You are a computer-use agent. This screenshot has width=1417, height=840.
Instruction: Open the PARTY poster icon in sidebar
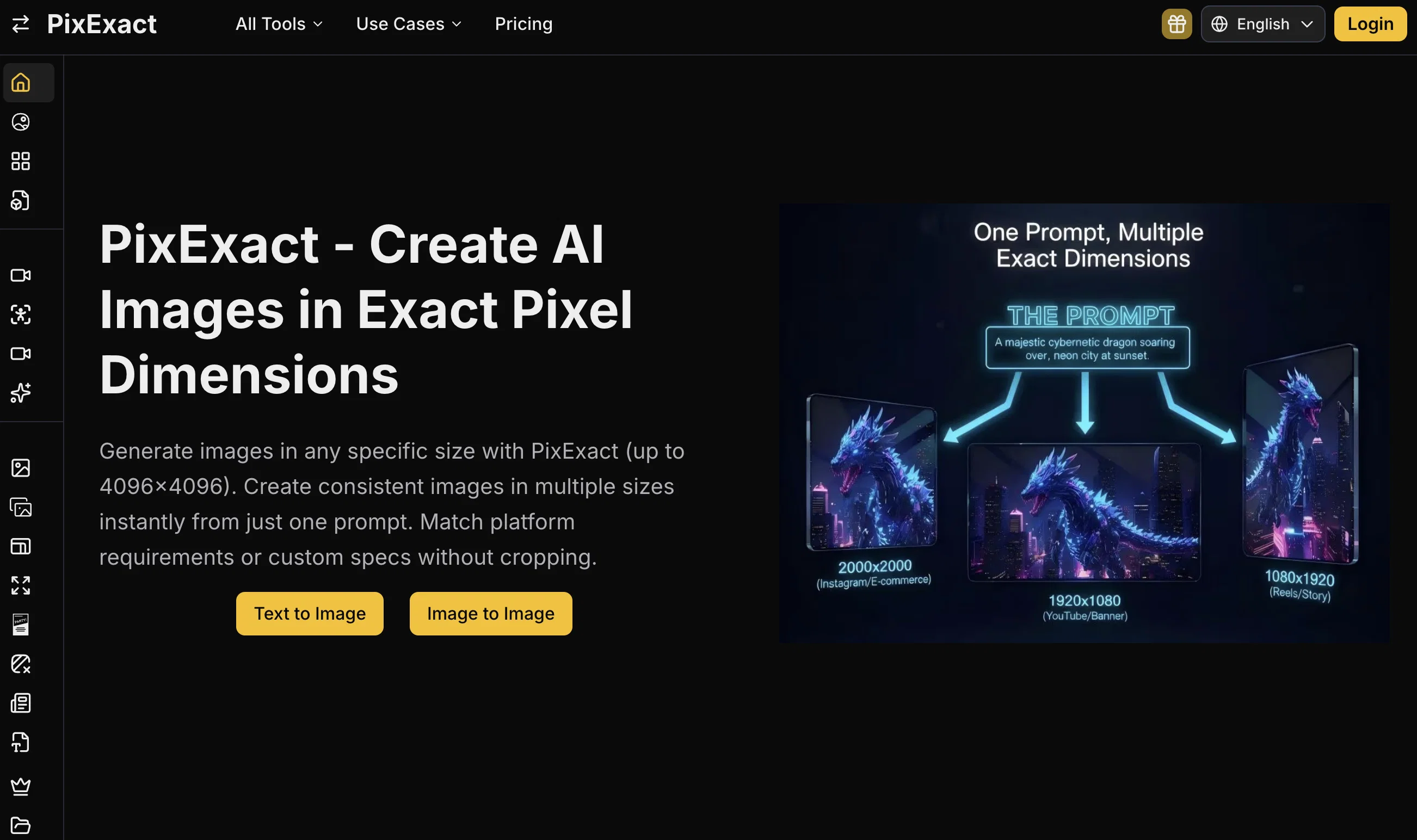[21, 625]
